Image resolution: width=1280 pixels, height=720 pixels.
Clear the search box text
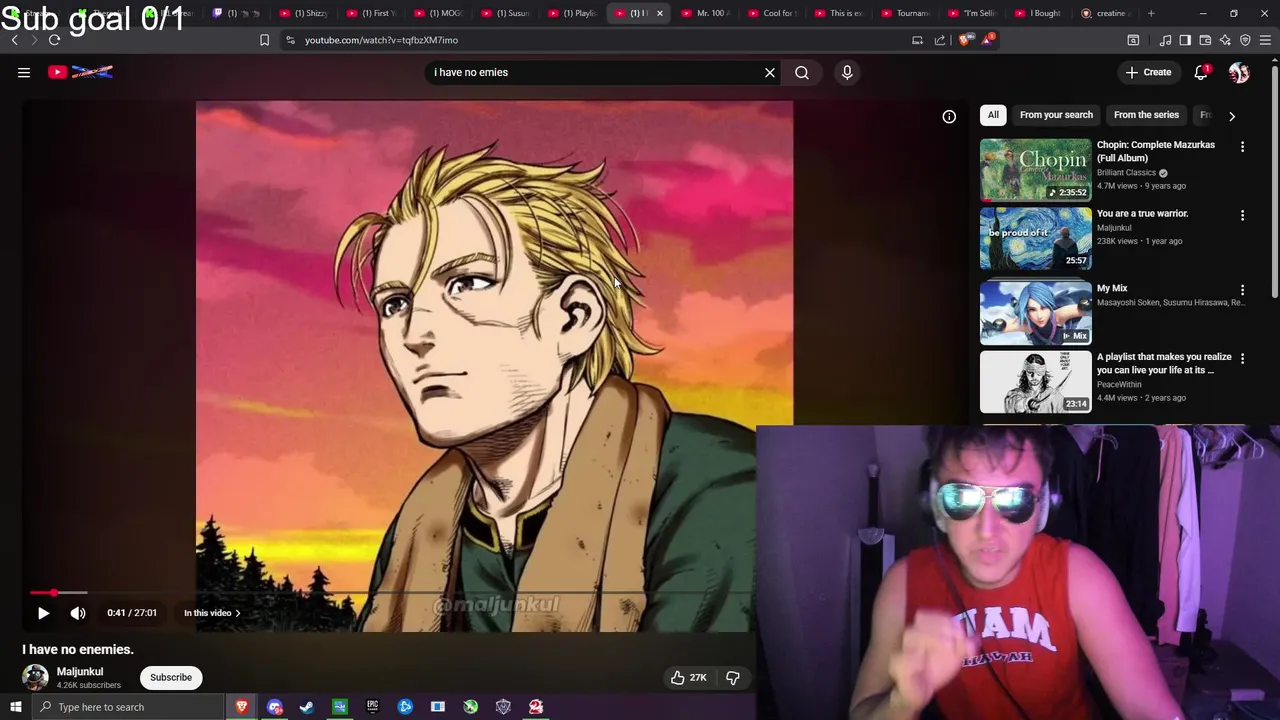pos(770,72)
